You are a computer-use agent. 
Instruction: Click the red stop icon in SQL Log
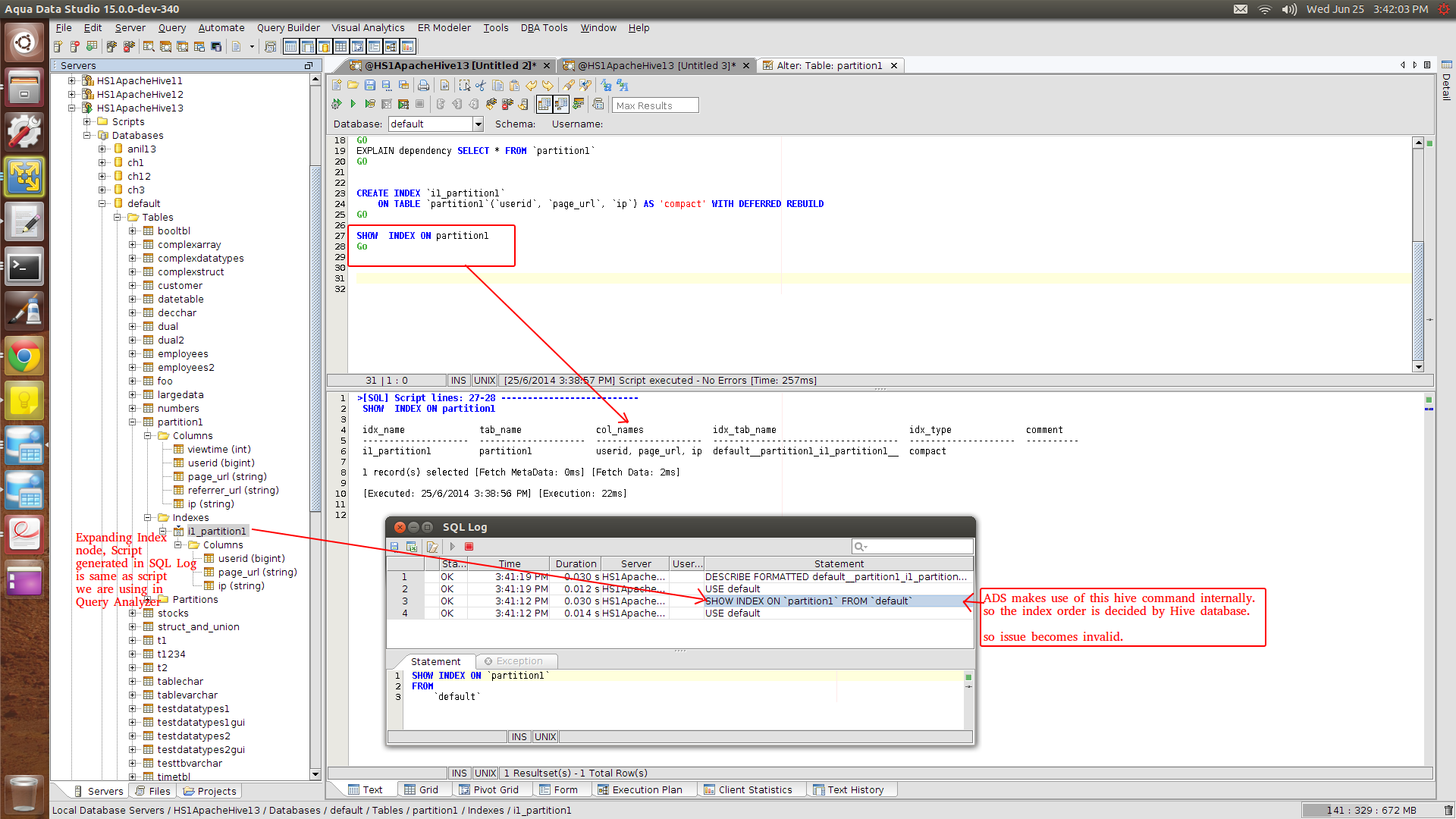pyautogui.click(x=469, y=547)
